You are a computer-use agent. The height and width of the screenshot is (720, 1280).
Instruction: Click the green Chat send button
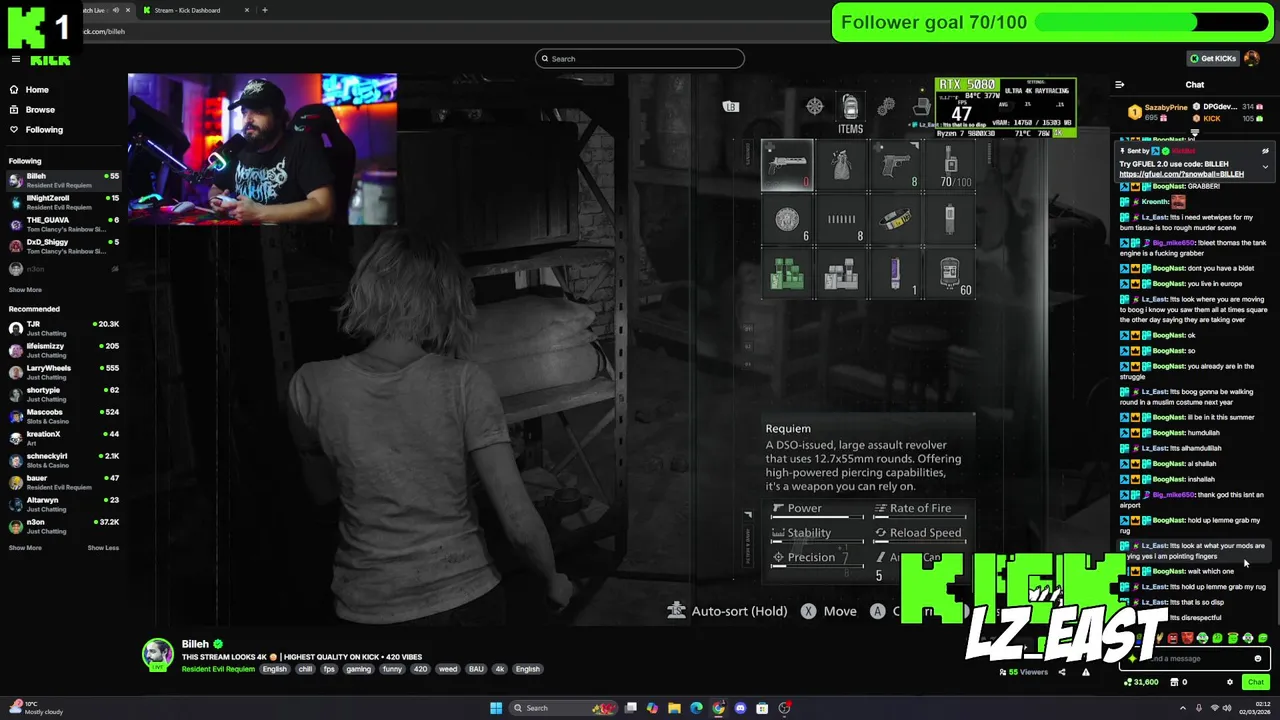point(1256,682)
